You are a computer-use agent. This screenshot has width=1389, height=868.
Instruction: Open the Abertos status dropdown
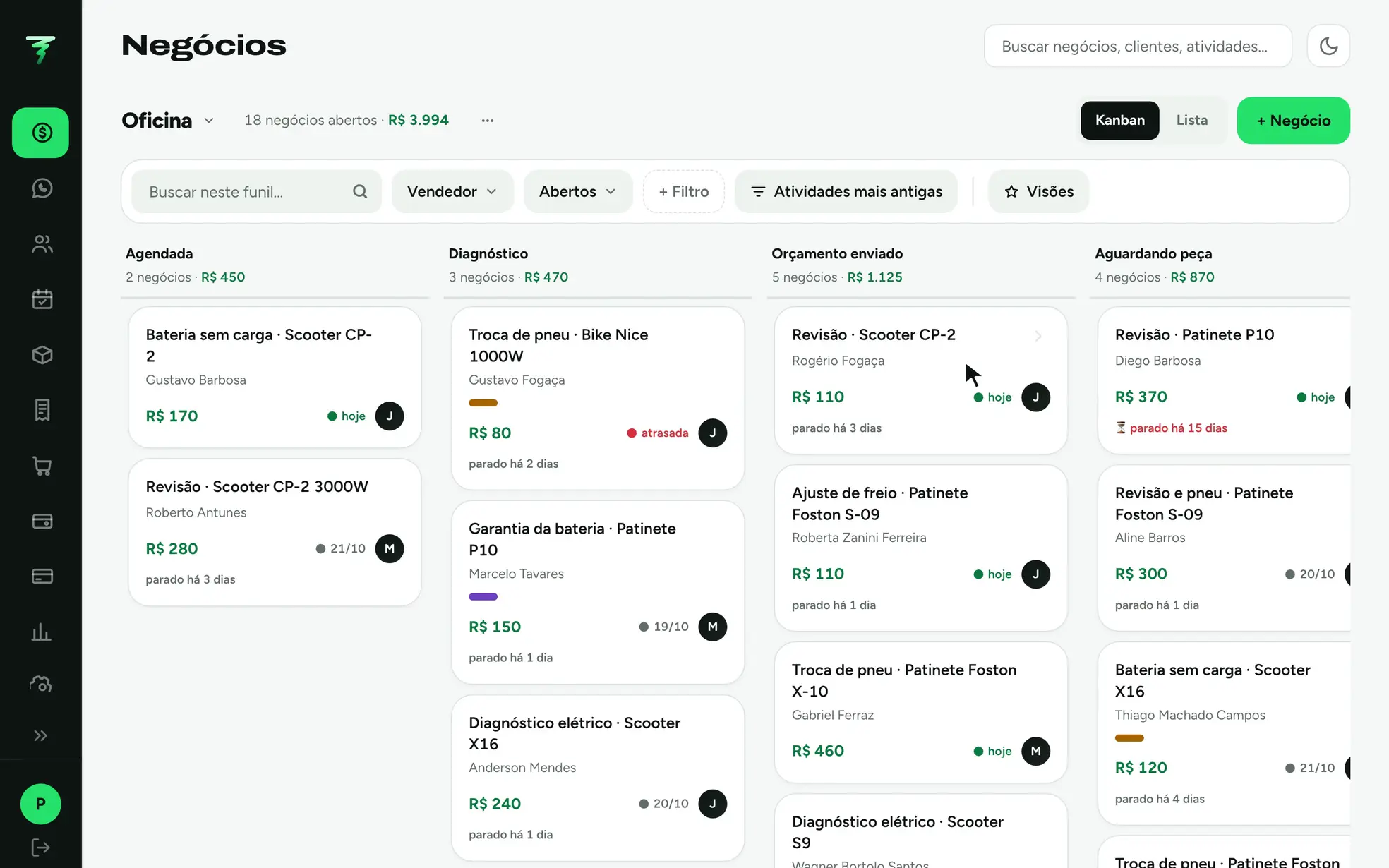[x=578, y=192]
